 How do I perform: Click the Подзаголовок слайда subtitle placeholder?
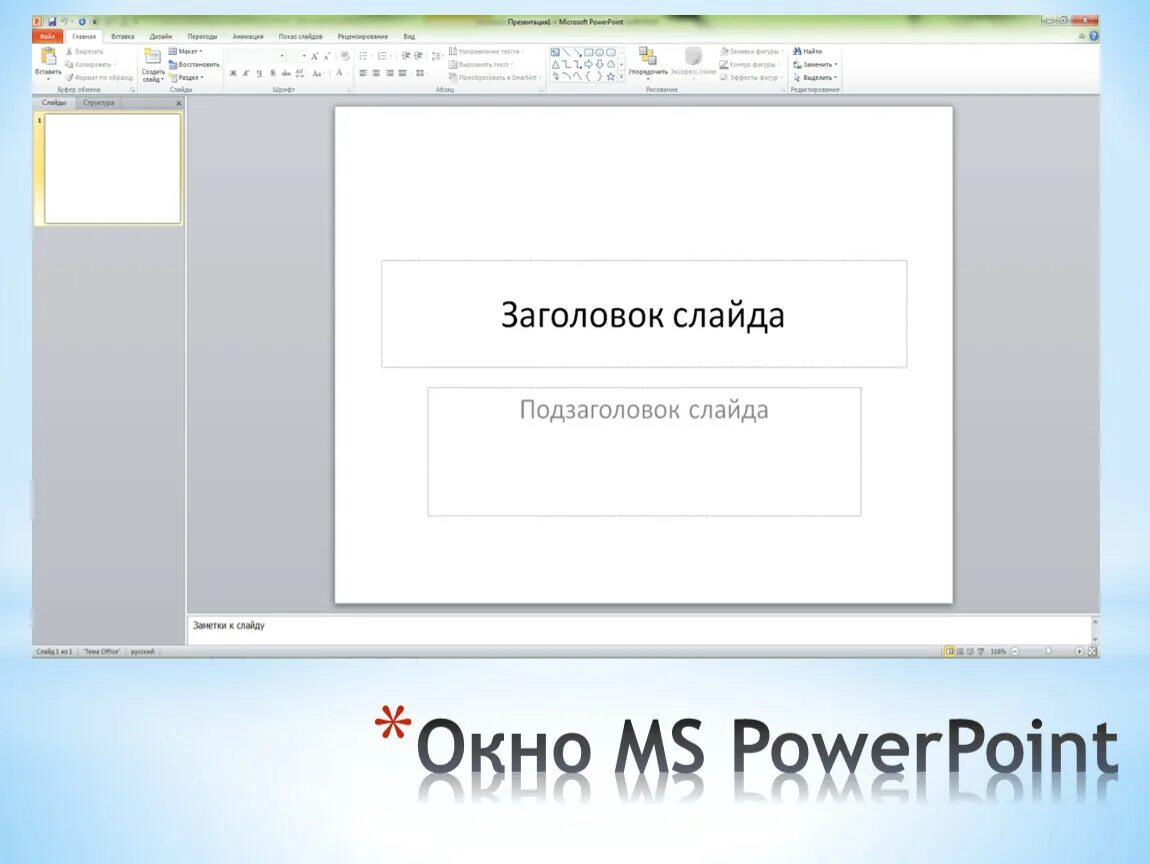pyautogui.click(x=644, y=452)
